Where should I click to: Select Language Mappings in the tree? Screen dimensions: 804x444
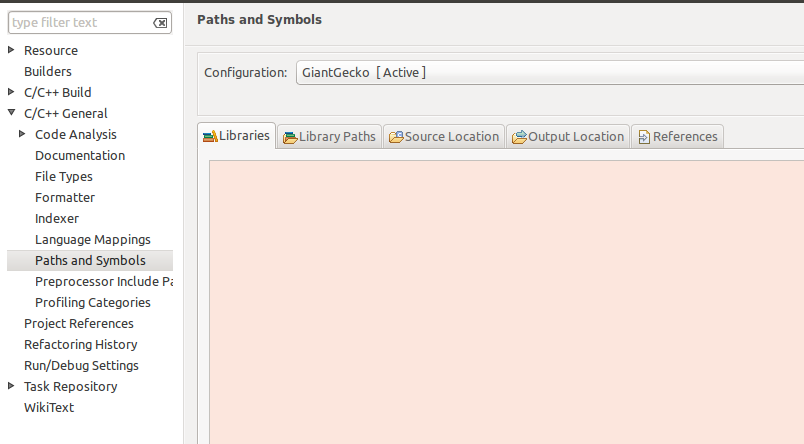[93, 239]
